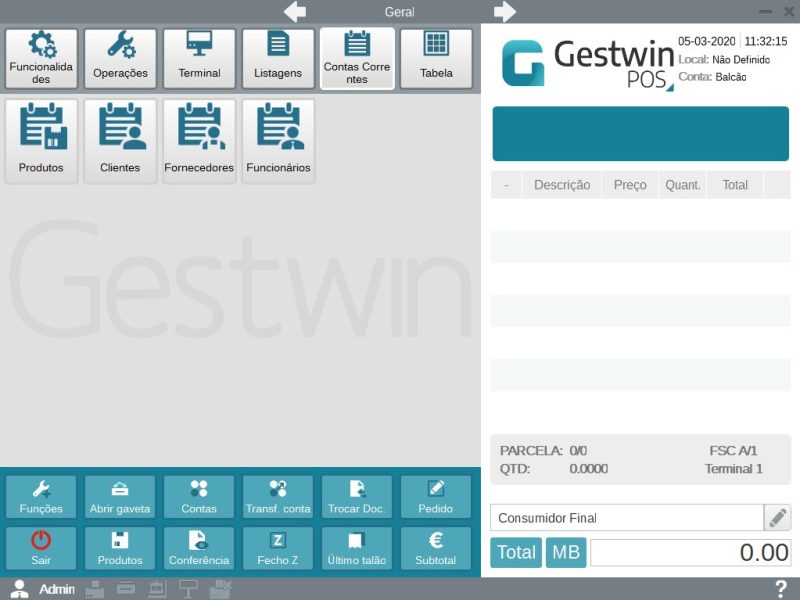Open Clientes current accounts

(120, 141)
